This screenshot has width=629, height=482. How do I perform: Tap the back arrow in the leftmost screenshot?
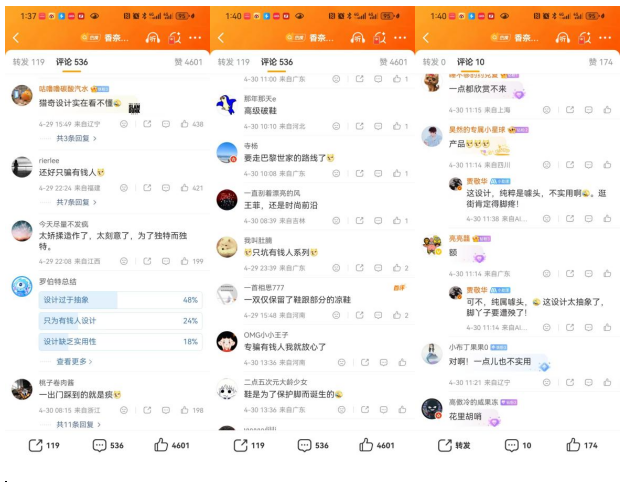pyautogui.click(x=16, y=38)
